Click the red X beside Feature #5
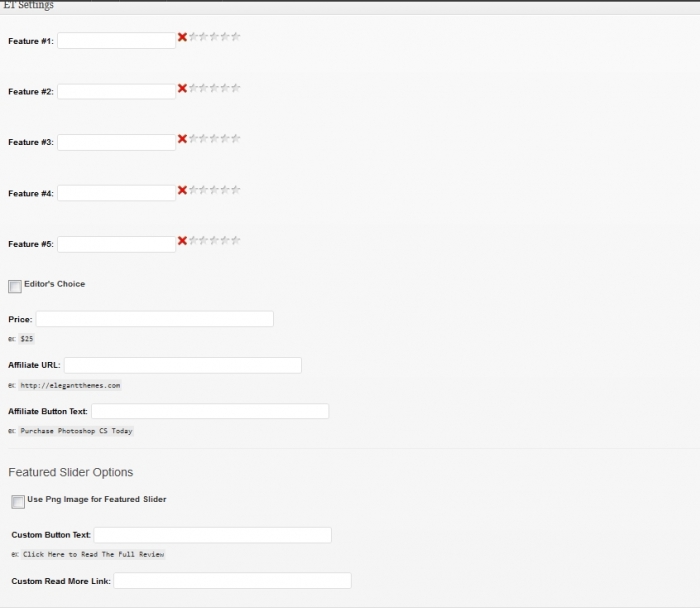 (182, 241)
